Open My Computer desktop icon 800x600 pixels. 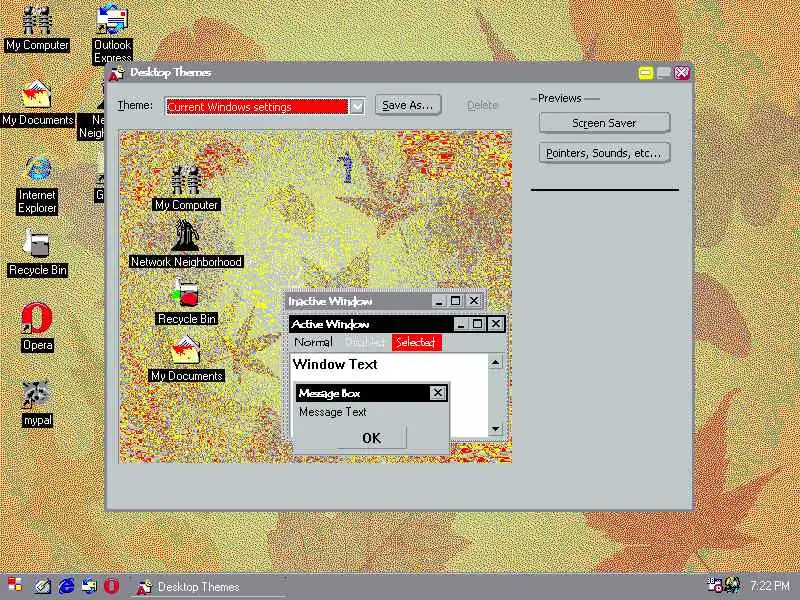37,28
